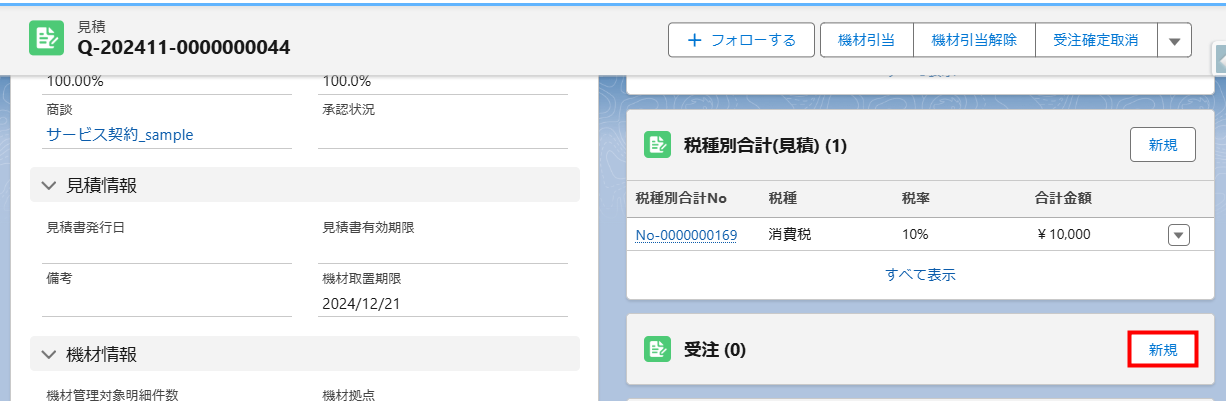Open the サービス契約_sample opportunity link
Screen dimensions: 1226x401
click(x=119, y=134)
